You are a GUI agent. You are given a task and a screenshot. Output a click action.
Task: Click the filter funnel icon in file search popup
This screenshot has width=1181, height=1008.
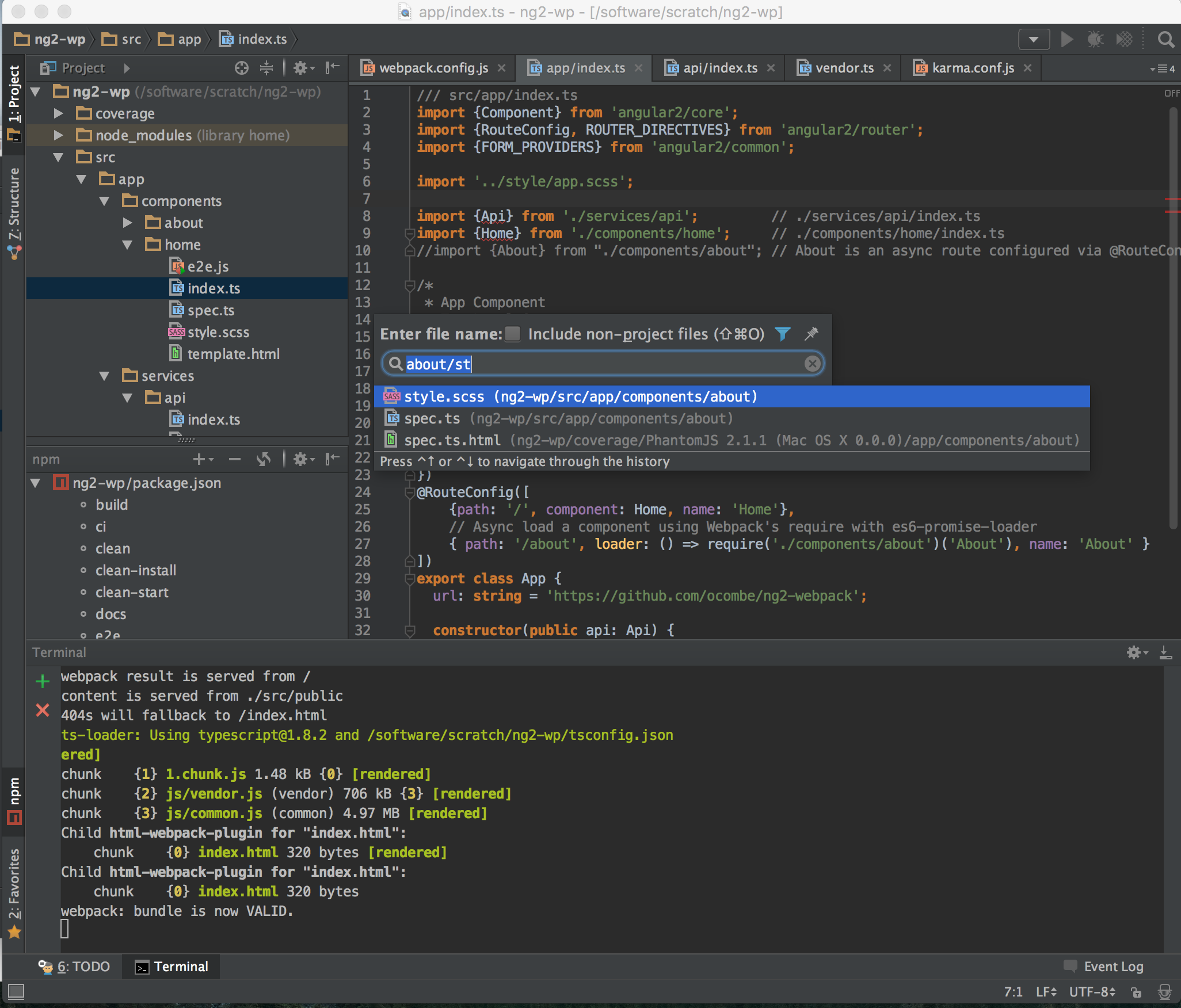tap(782, 334)
